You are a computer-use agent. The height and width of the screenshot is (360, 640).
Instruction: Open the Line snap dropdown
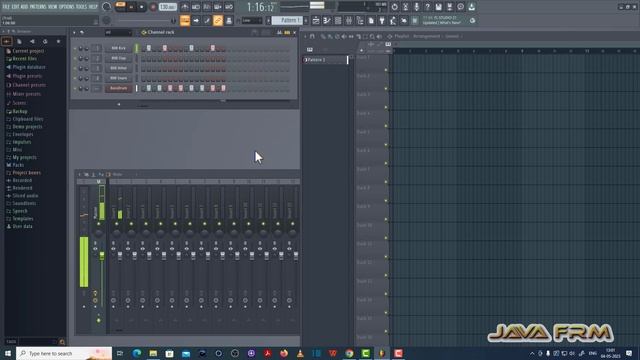(252, 20)
